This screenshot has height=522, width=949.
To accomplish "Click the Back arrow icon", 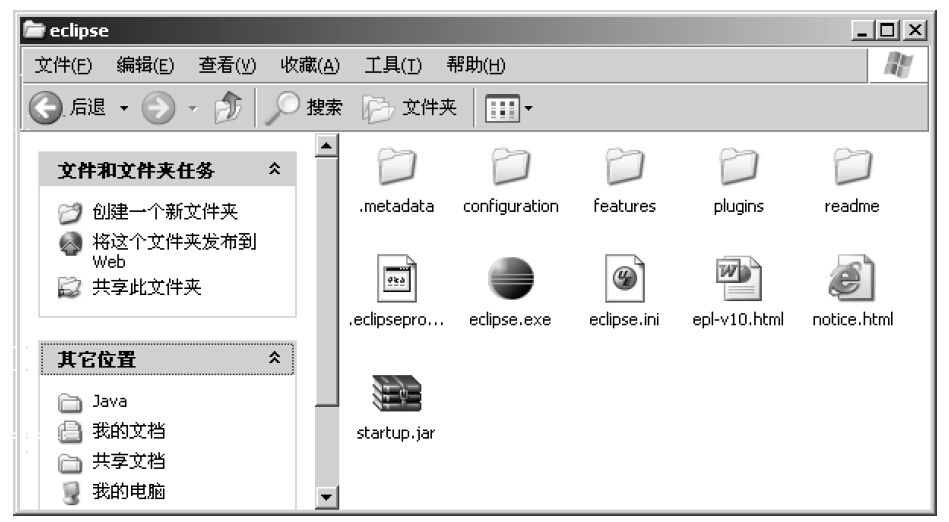I will point(46,108).
